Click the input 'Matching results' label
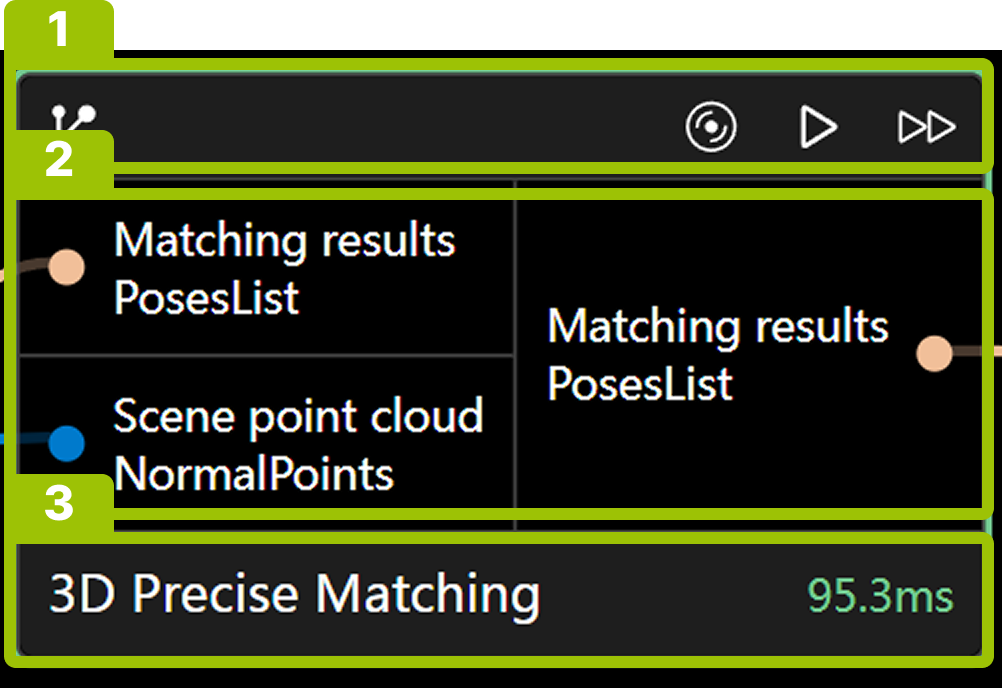 click(x=284, y=240)
